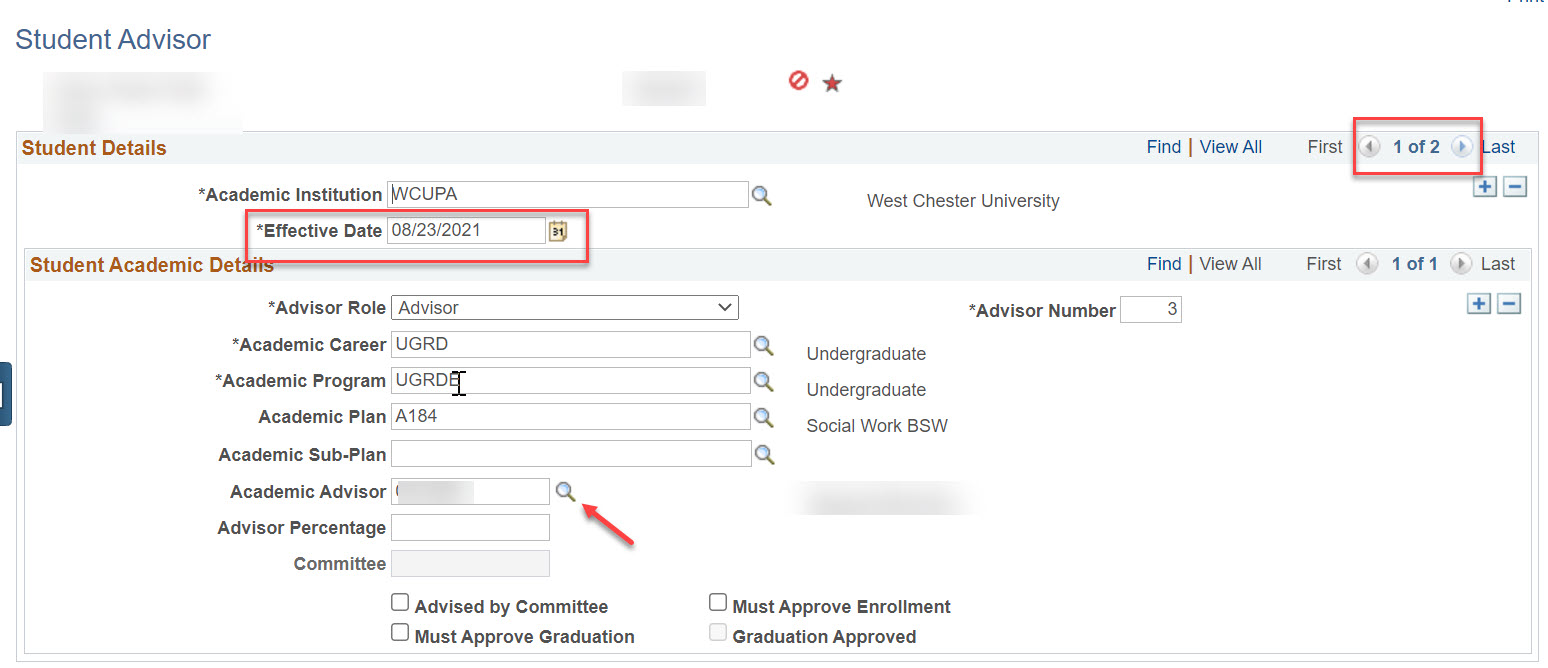Open the Advisor Role dropdown

click(565, 308)
